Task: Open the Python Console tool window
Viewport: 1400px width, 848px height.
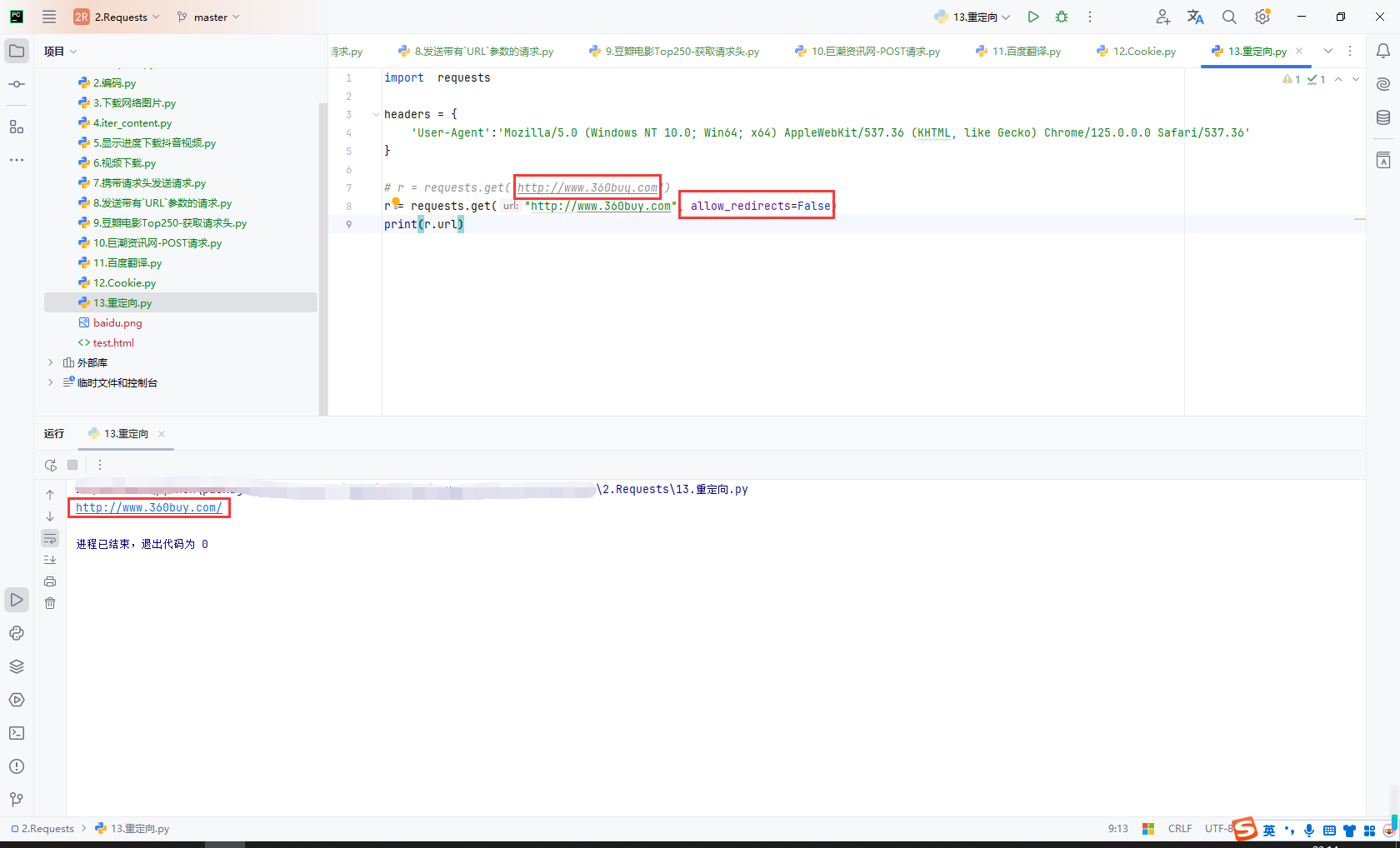Action: click(x=17, y=633)
